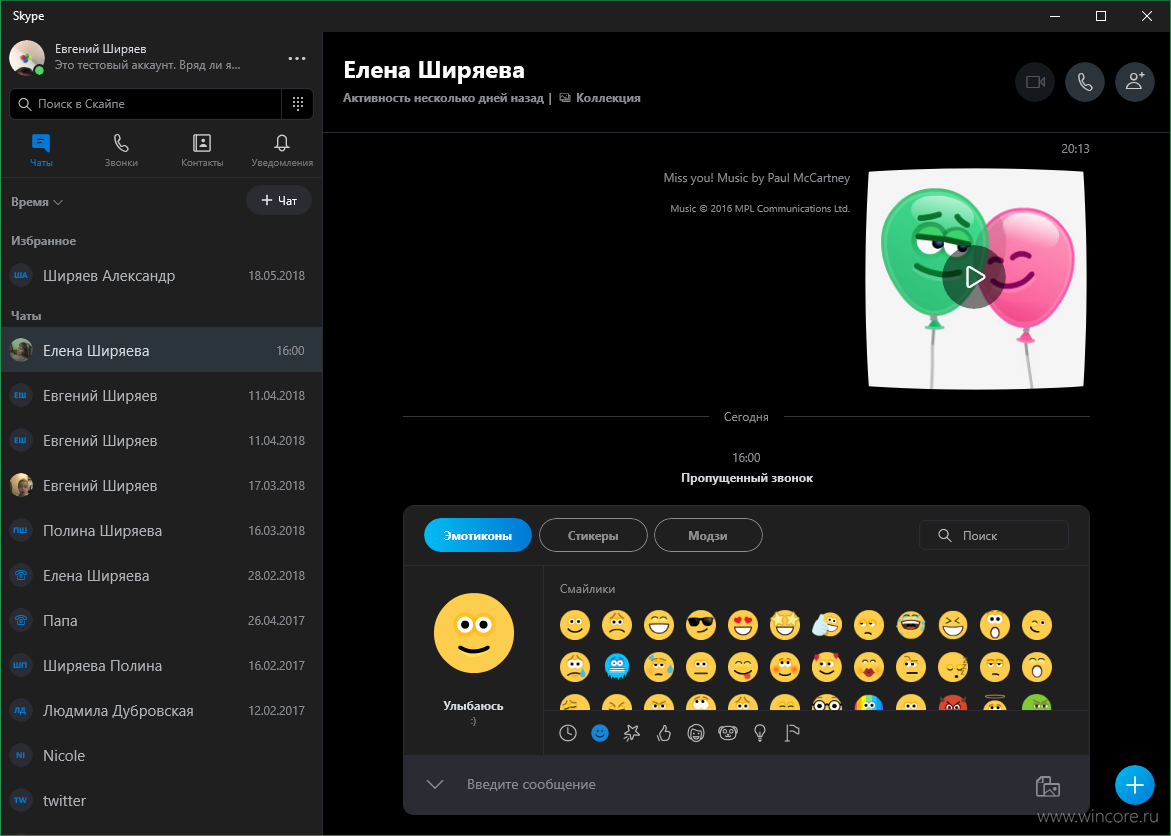Select the Эмотиконы picker tab
Image resolution: width=1171 pixels, height=836 pixels.
coord(478,536)
